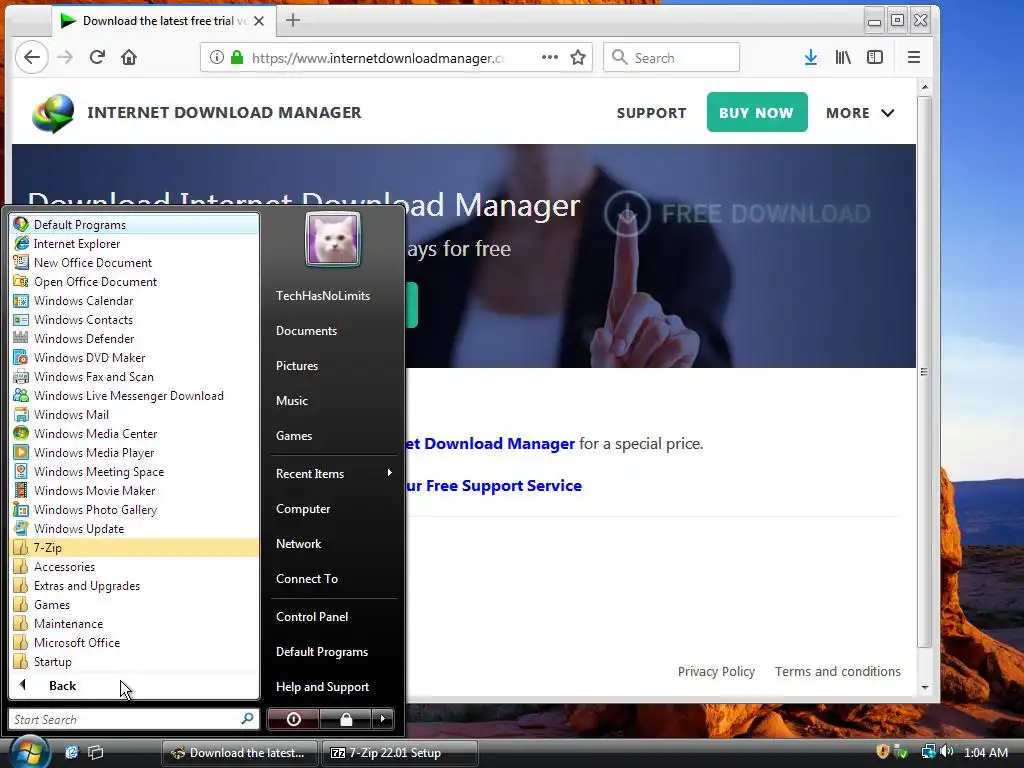Open Windows Defender entry

coord(134,338)
